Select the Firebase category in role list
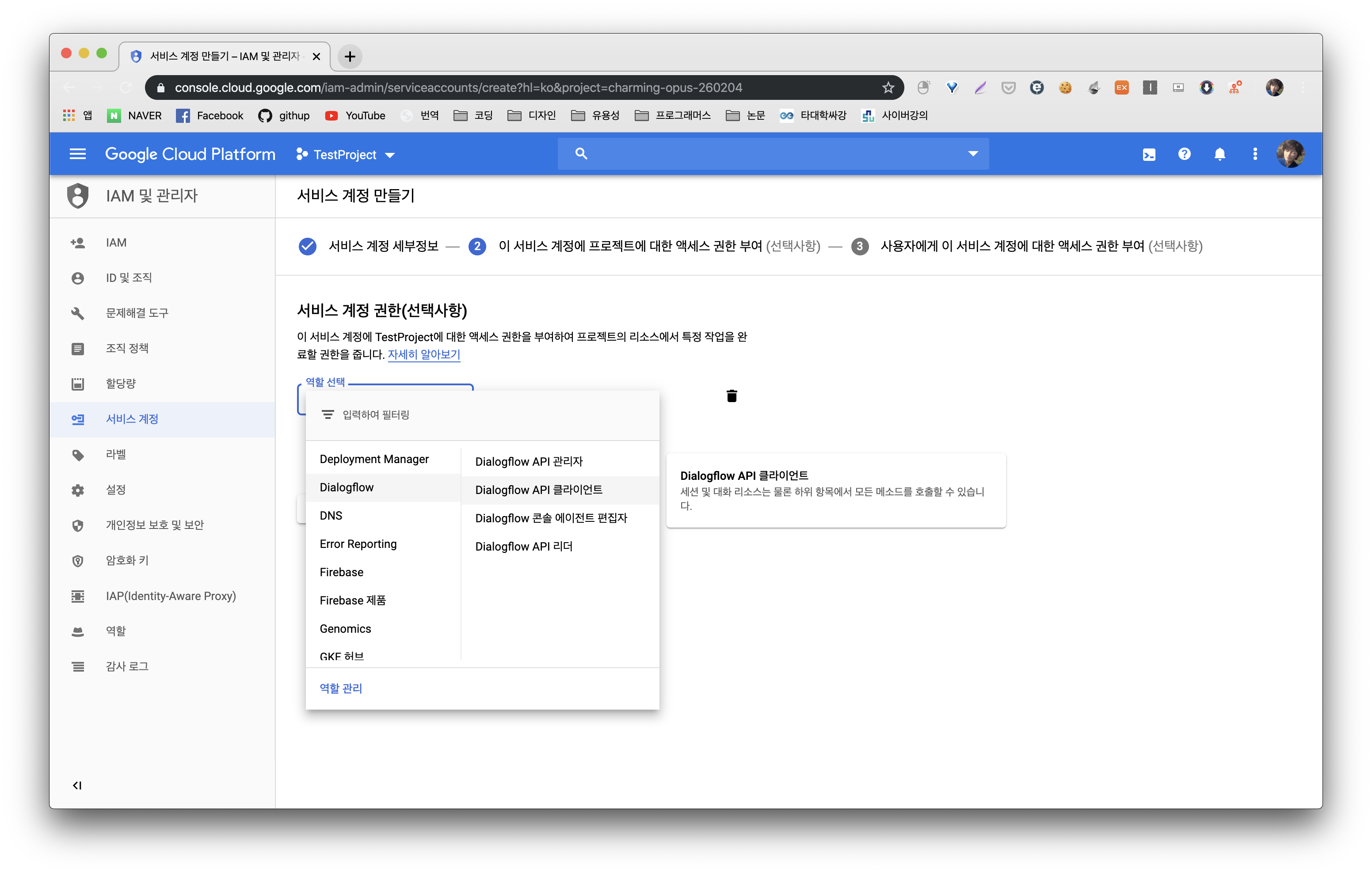The image size is (1372, 874). tap(341, 572)
